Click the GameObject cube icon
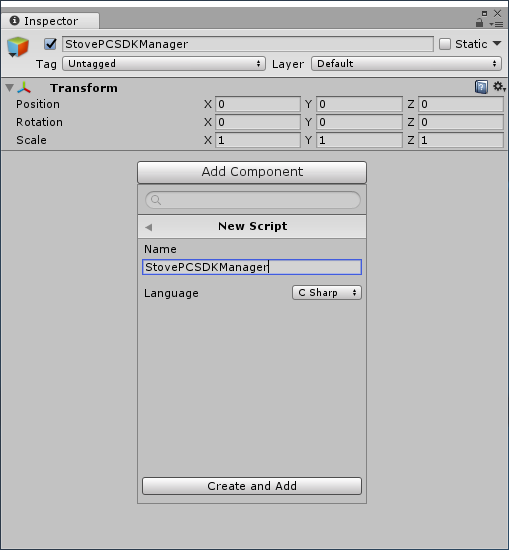Screen dimensions: 509x550 click(18, 47)
